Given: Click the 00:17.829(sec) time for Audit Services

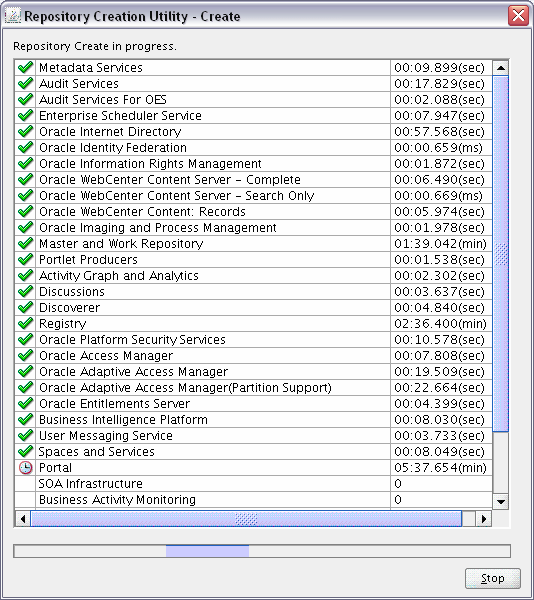Looking at the screenshot, I should [x=440, y=84].
